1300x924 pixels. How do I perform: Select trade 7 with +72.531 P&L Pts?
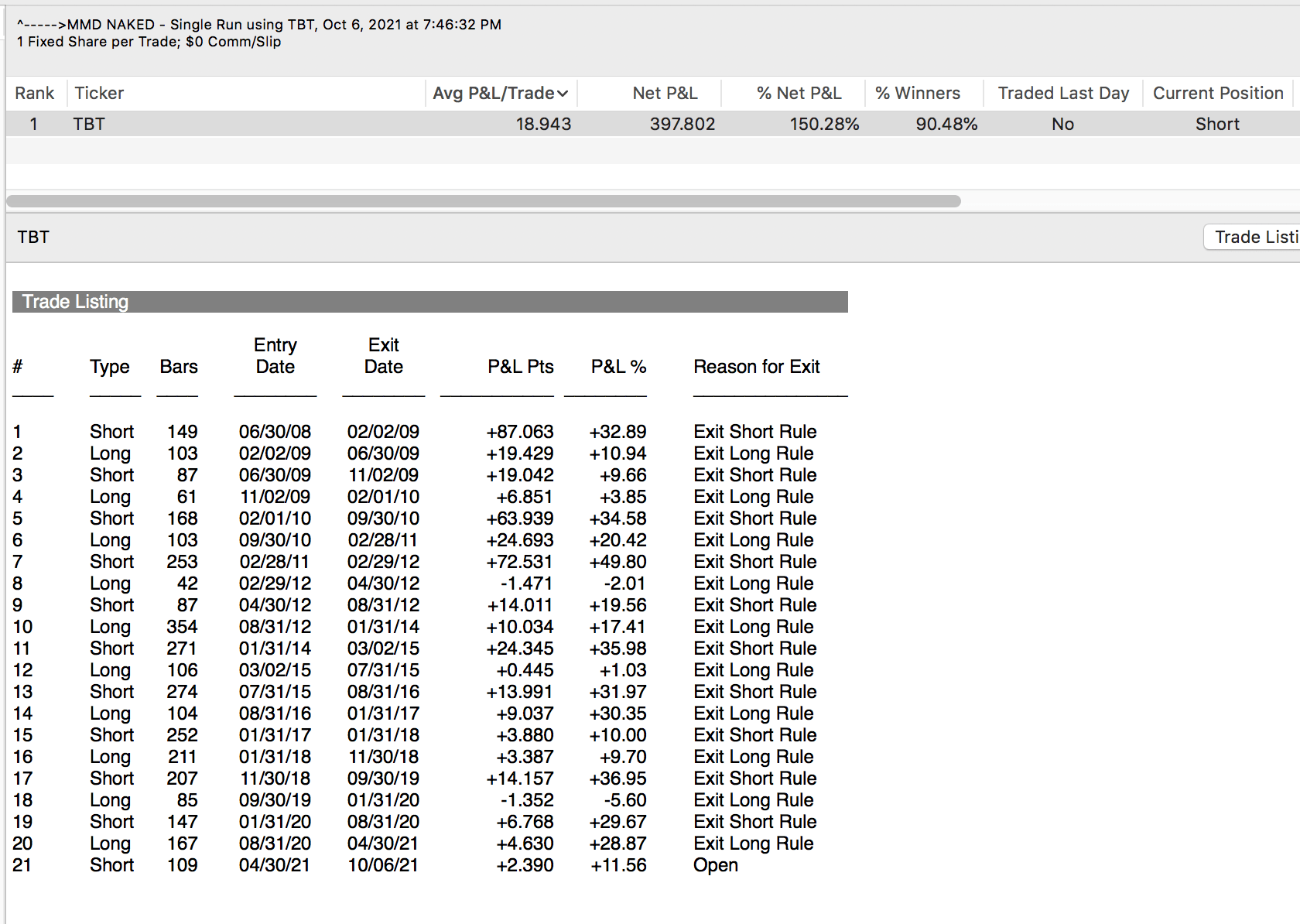[519, 562]
